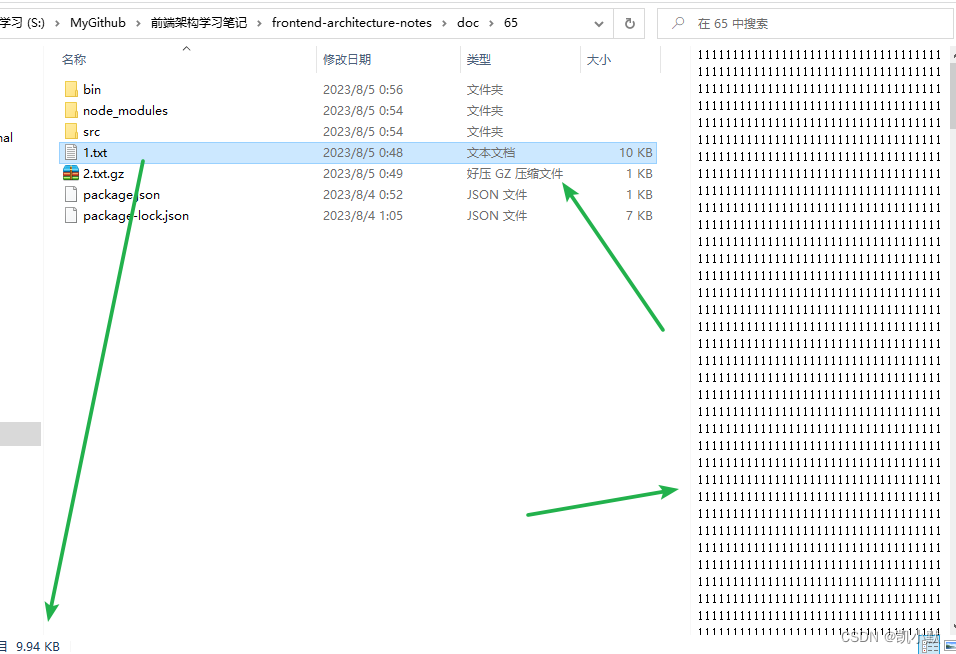The height and width of the screenshot is (654, 956).
Task: Click the JSON 文件 type cell of package.json
Action: 497,194
